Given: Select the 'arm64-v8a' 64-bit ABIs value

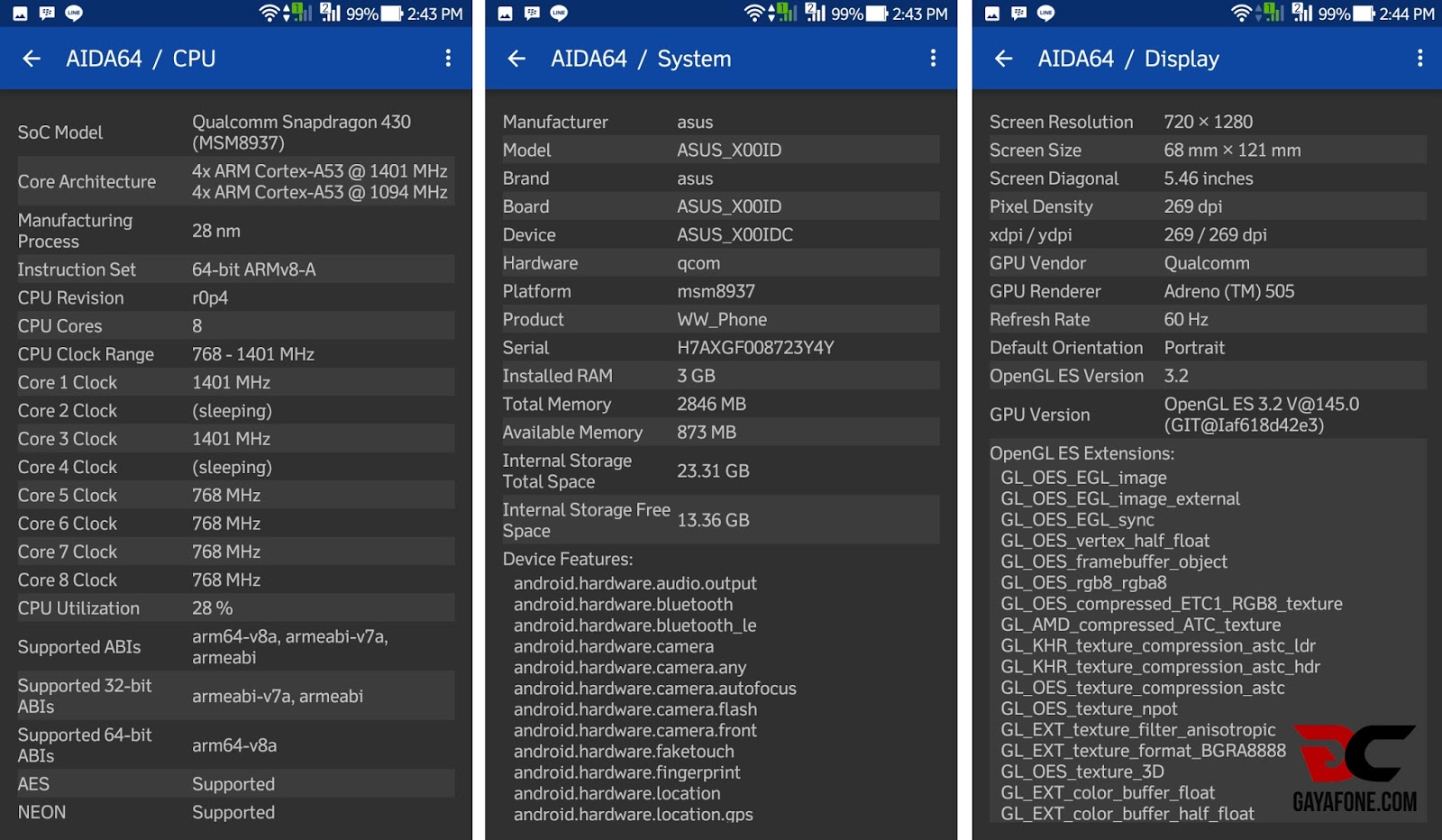Looking at the screenshot, I should click(x=234, y=745).
